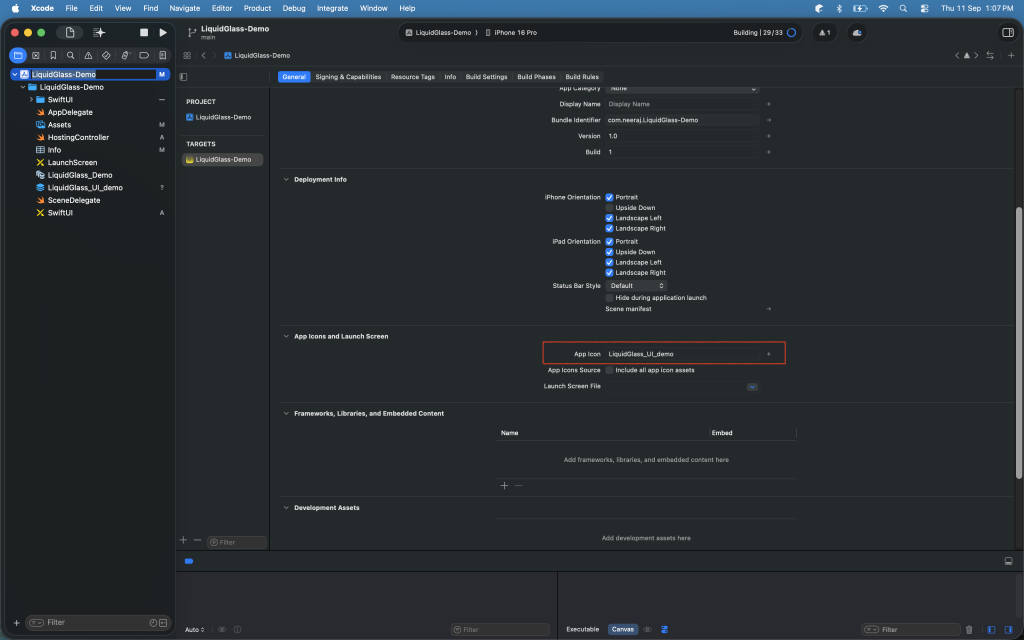This screenshot has width=1024, height=640.
Task: Open the Find navigator magnifier icon
Action: (x=71, y=56)
